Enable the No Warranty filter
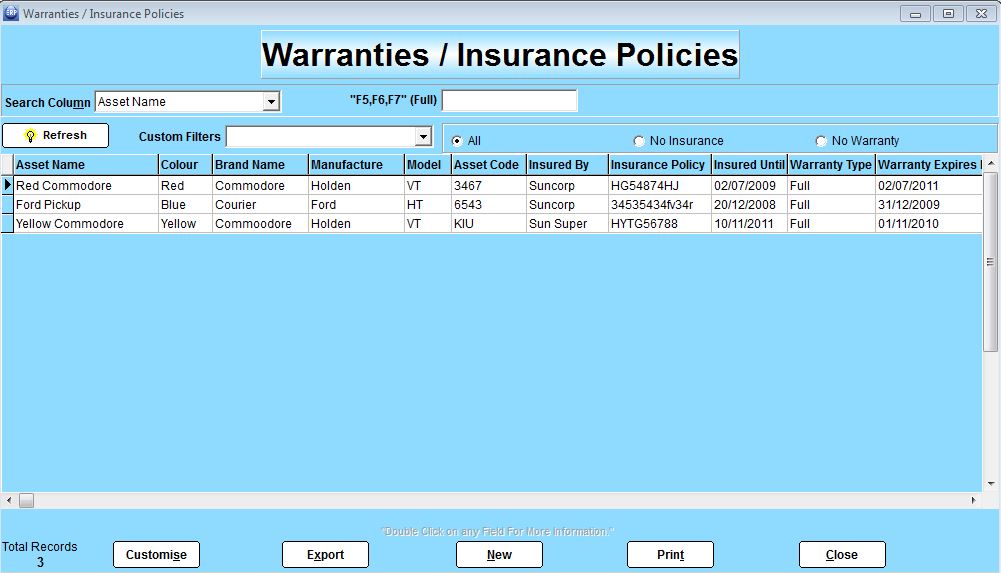 pos(821,141)
